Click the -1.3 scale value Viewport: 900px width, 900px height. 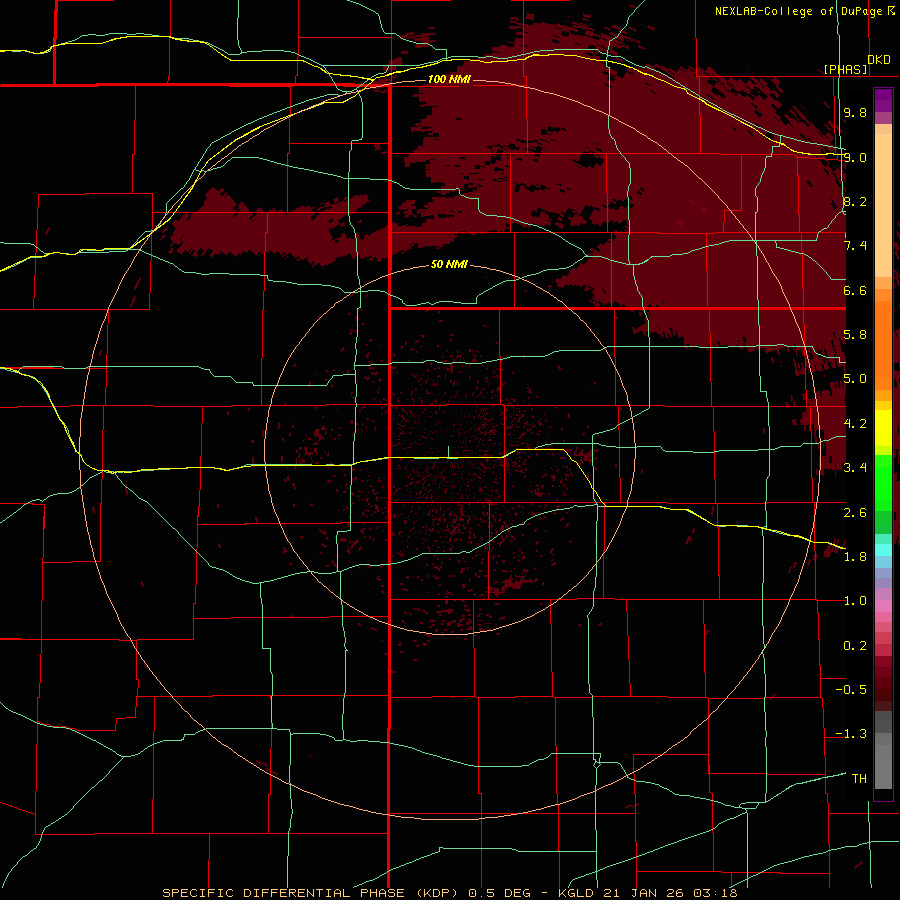click(x=851, y=734)
